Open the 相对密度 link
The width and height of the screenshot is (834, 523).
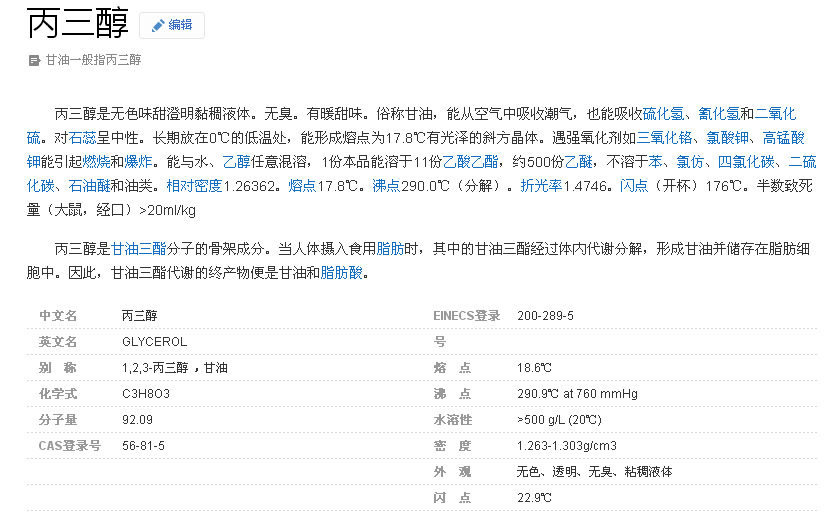coord(194,186)
